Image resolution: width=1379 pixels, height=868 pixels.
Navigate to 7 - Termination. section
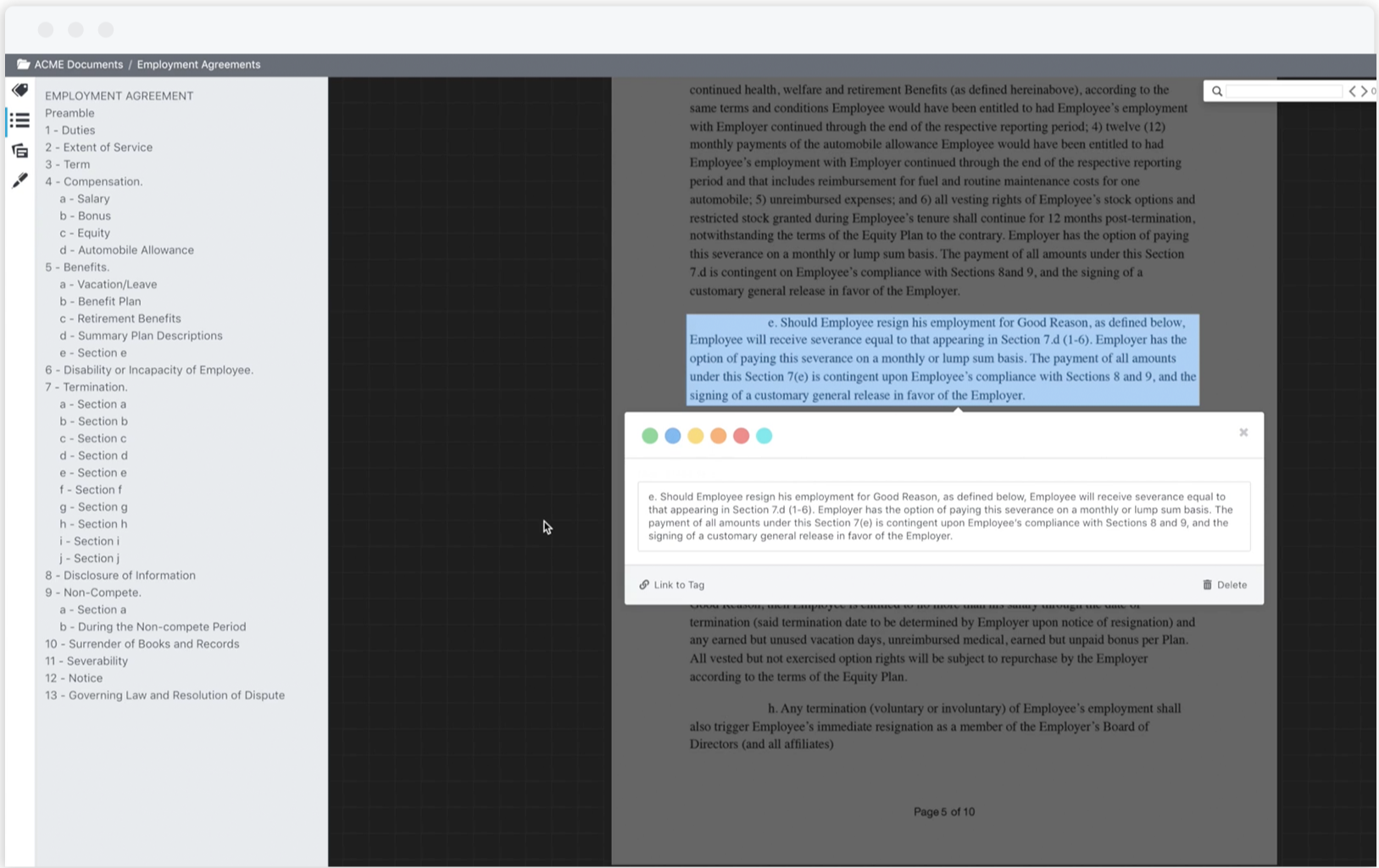coord(86,387)
